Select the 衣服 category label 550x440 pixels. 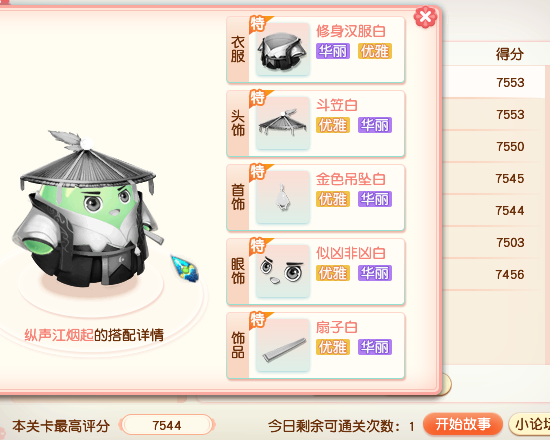(238, 50)
